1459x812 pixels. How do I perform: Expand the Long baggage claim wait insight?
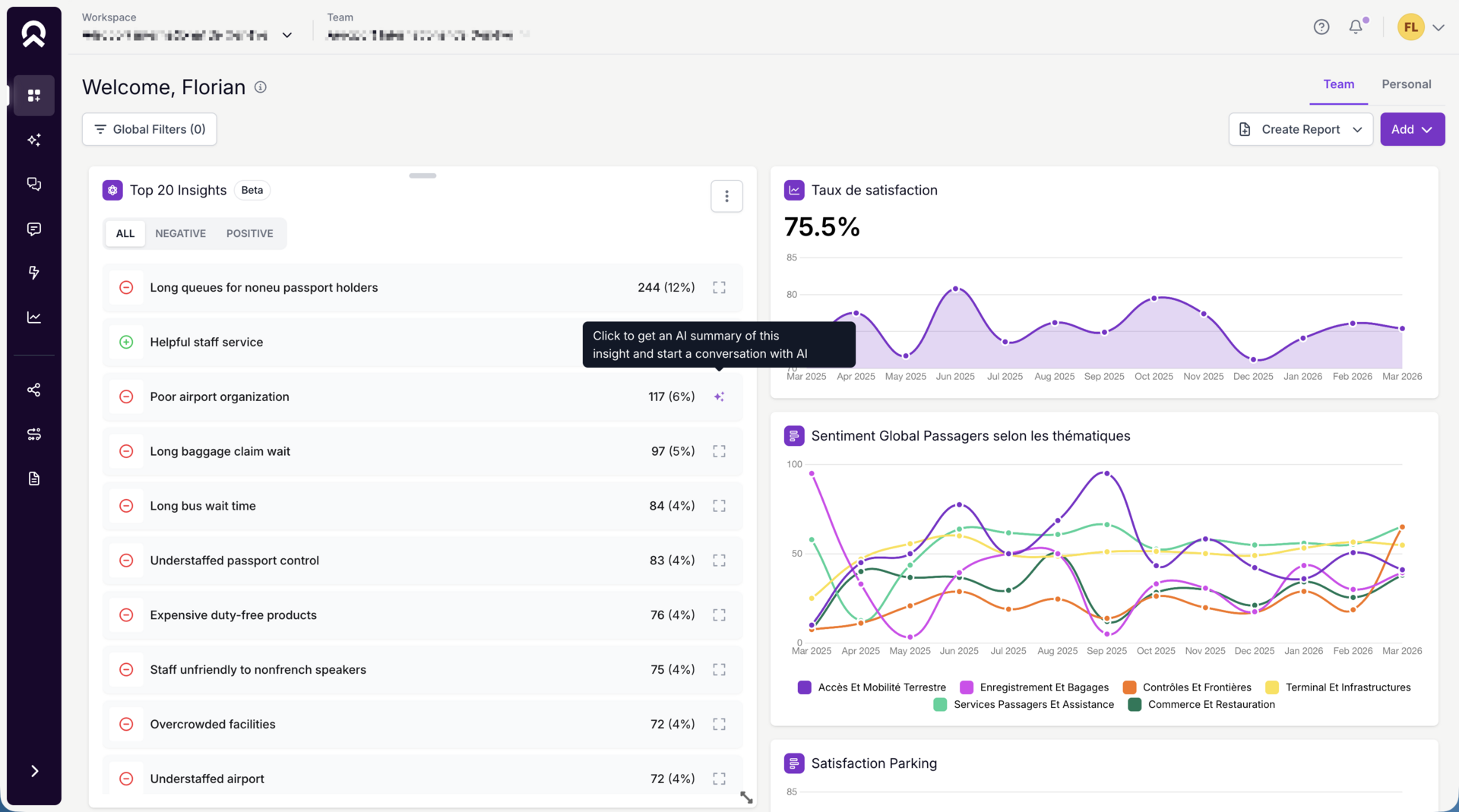coord(719,451)
